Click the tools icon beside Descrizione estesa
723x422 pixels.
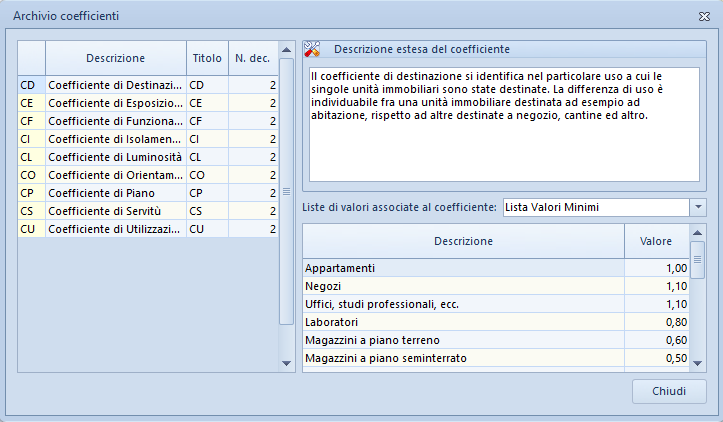click(x=312, y=49)
